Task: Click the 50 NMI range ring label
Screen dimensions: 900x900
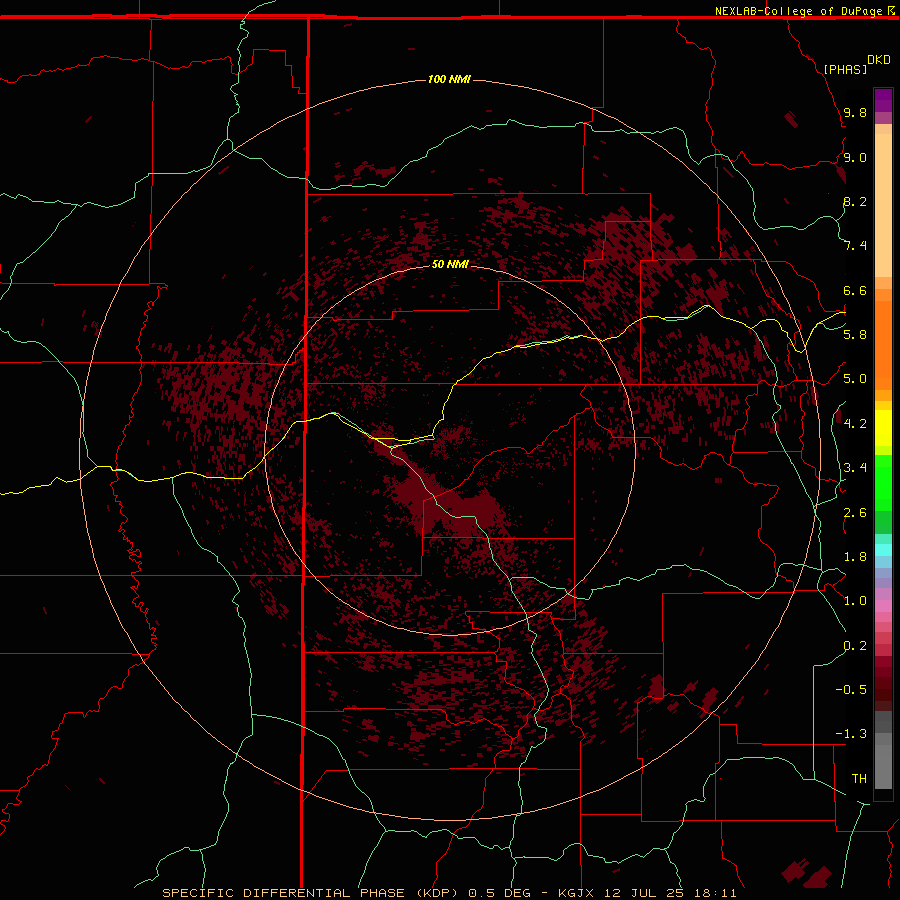Action: (450, 264)
